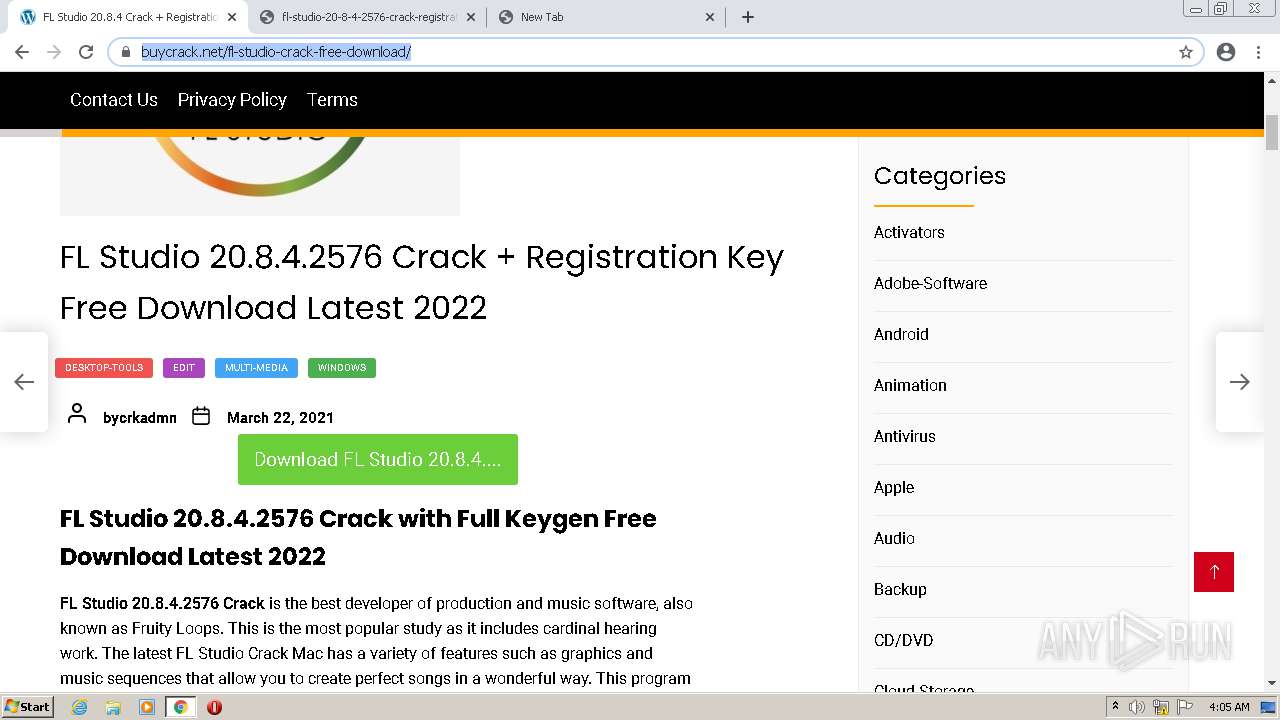Viewport: 1280px width, 720px height.
Task: Open the Chrome profile avatar icon
Action: [1226, 52]
